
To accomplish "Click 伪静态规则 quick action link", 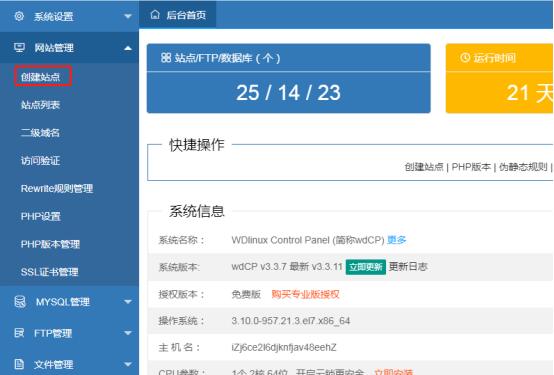I will (x=523, y=167).
